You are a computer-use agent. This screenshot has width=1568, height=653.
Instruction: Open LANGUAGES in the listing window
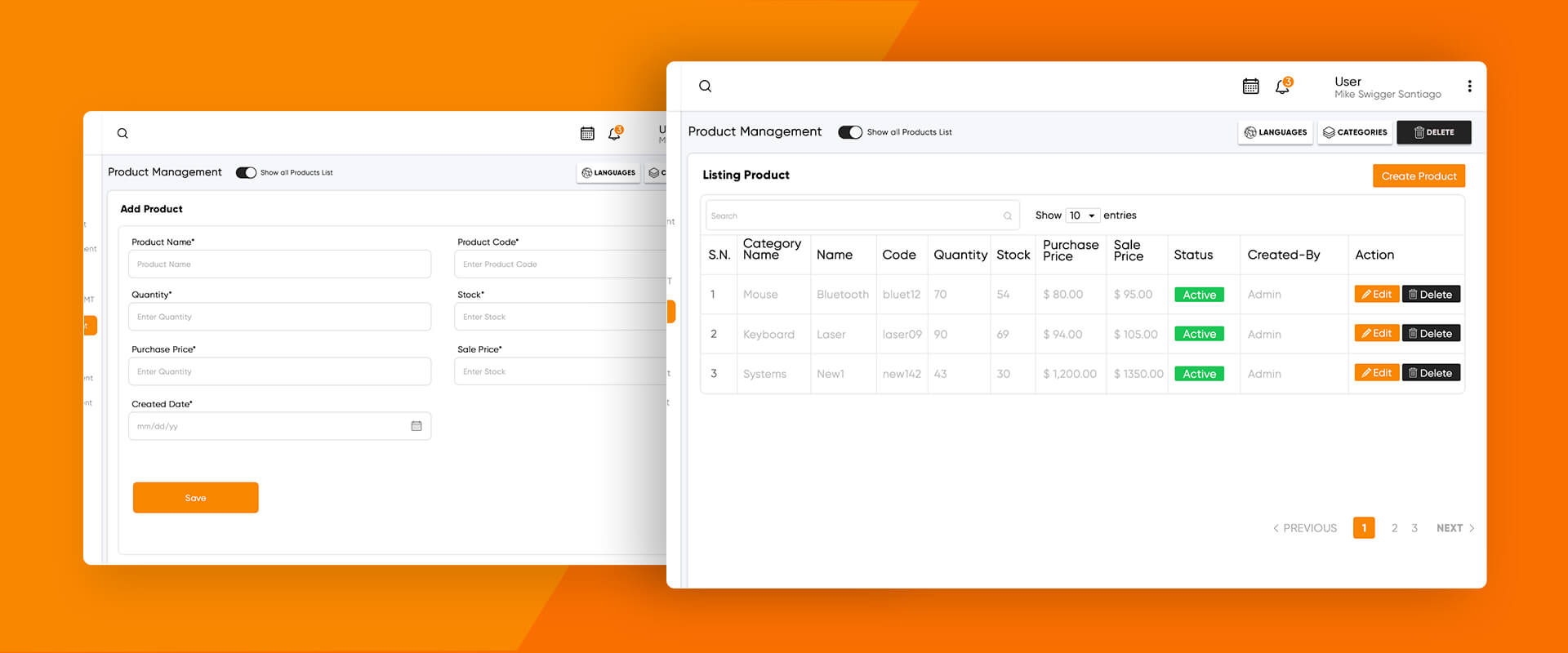pyautogui.click(x=1275, y=132)
